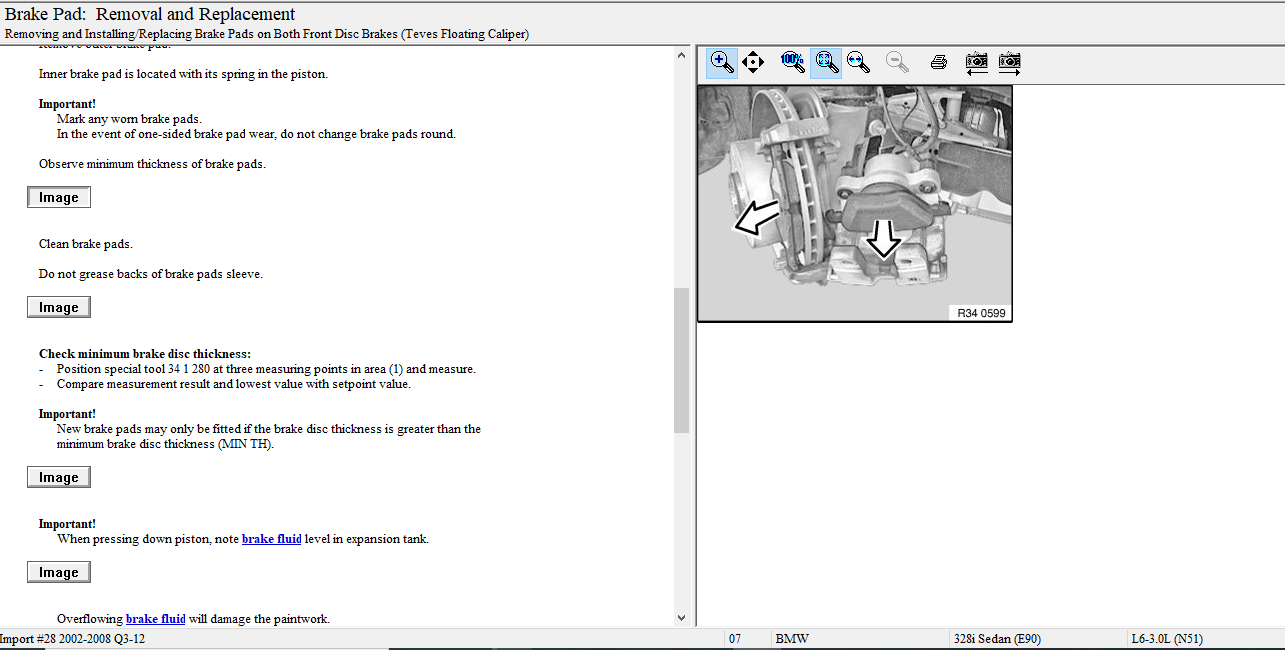Click the 'Brake Pad: Removal and Replacement' title
This screenshot has height=650, width=1285.
[150, 14]
